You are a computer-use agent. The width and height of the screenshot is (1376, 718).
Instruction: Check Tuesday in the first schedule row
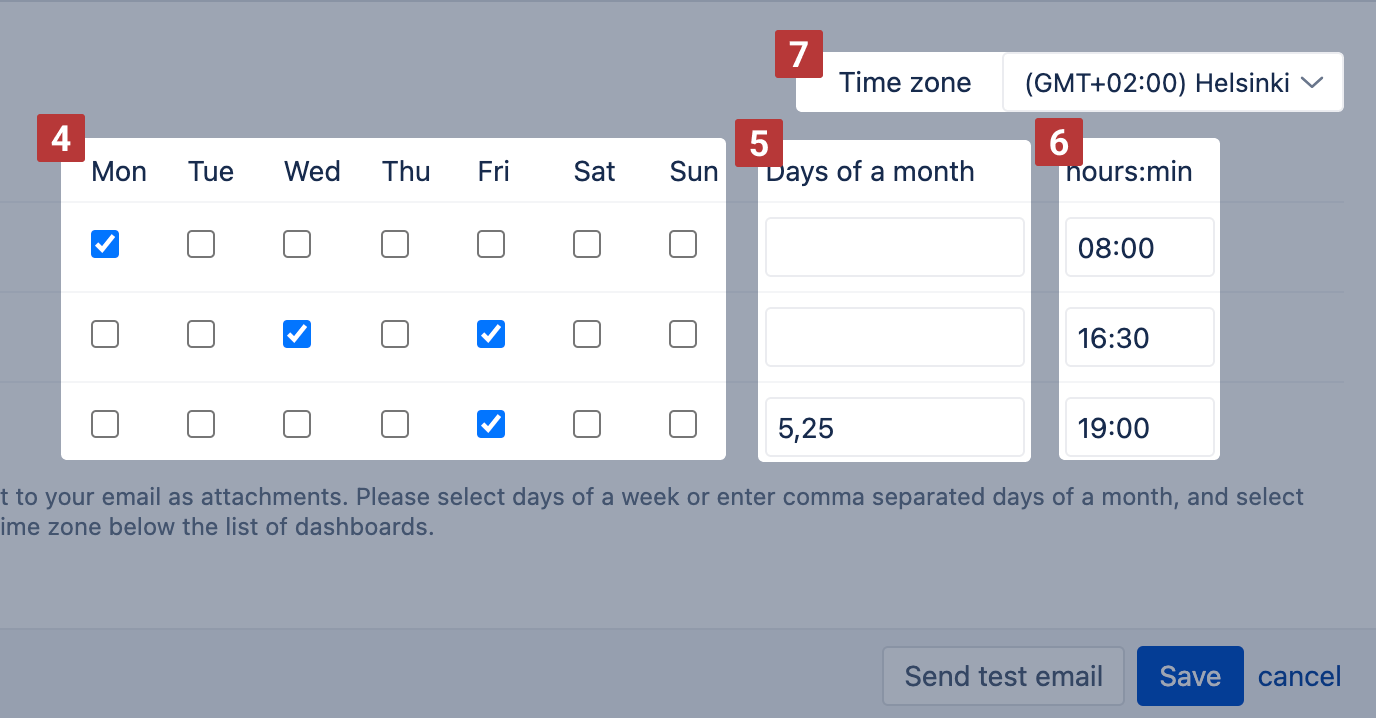[x=200, y=244]
